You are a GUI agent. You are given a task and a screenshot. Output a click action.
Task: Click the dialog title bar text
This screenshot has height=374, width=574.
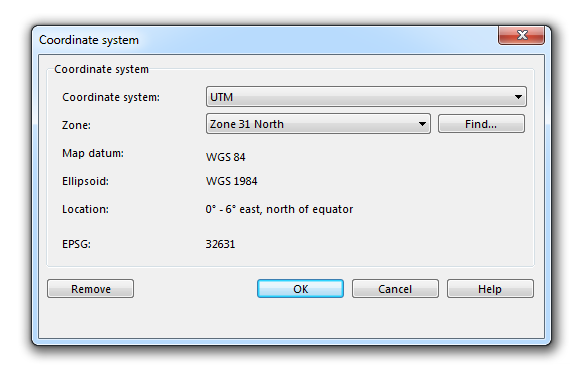click(x=89, y=40)
